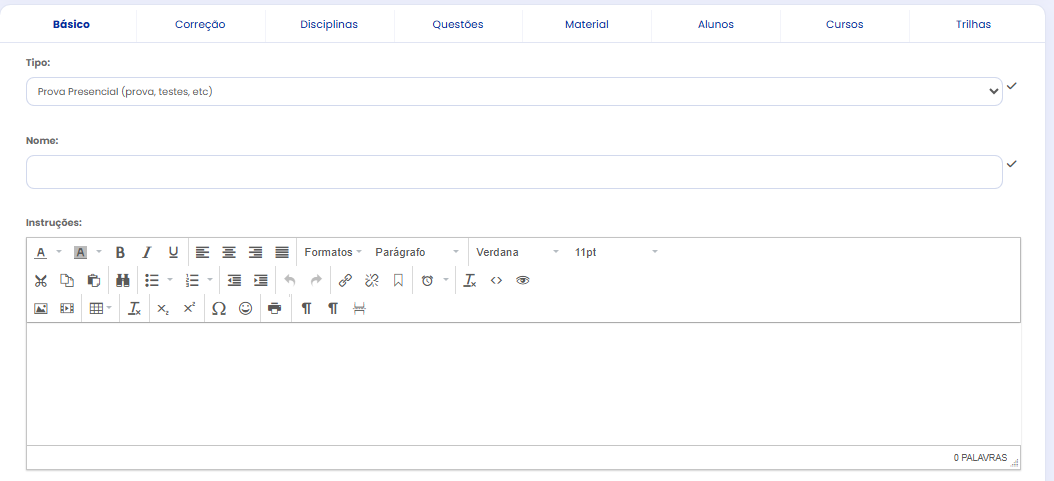This screenshot has width=1054, height=481.
Task: Toggle italic formatting
Action: [x=146, y=252]
